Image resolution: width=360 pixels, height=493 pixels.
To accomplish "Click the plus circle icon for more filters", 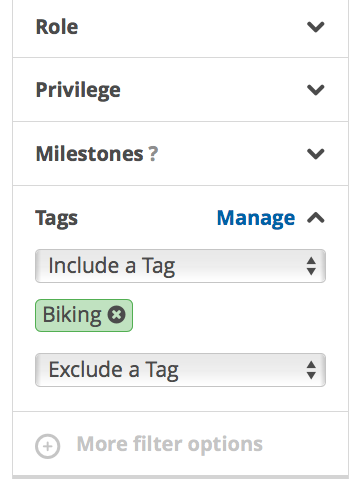I will 48,446.
